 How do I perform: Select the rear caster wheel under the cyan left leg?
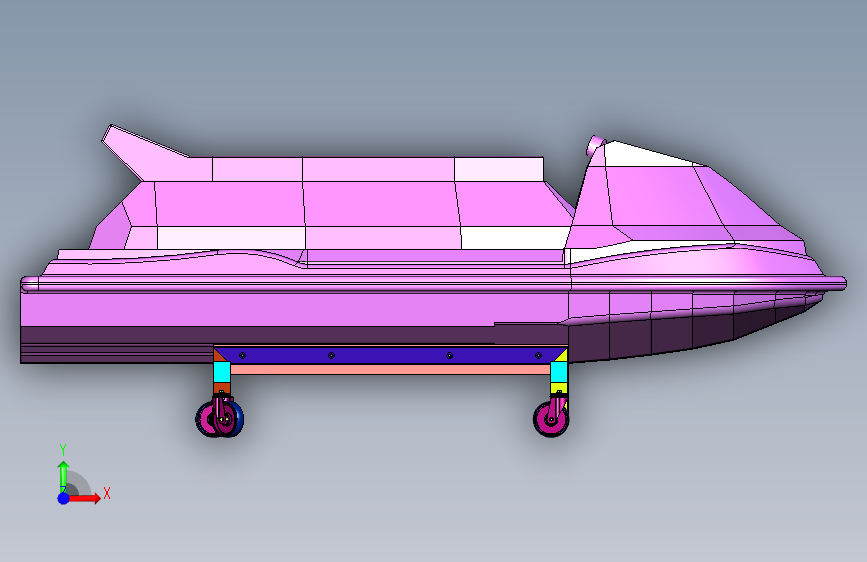coord(220,419)
